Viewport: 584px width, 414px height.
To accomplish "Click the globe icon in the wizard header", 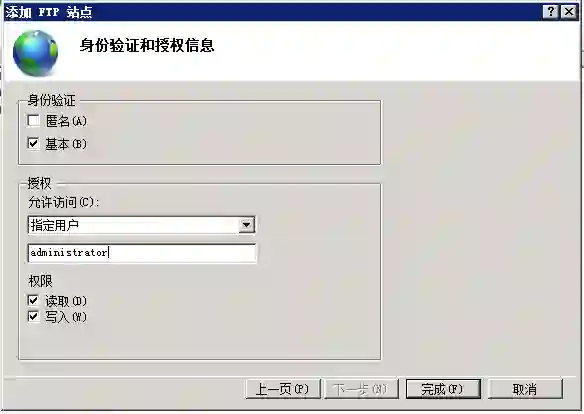I will 35,53.
